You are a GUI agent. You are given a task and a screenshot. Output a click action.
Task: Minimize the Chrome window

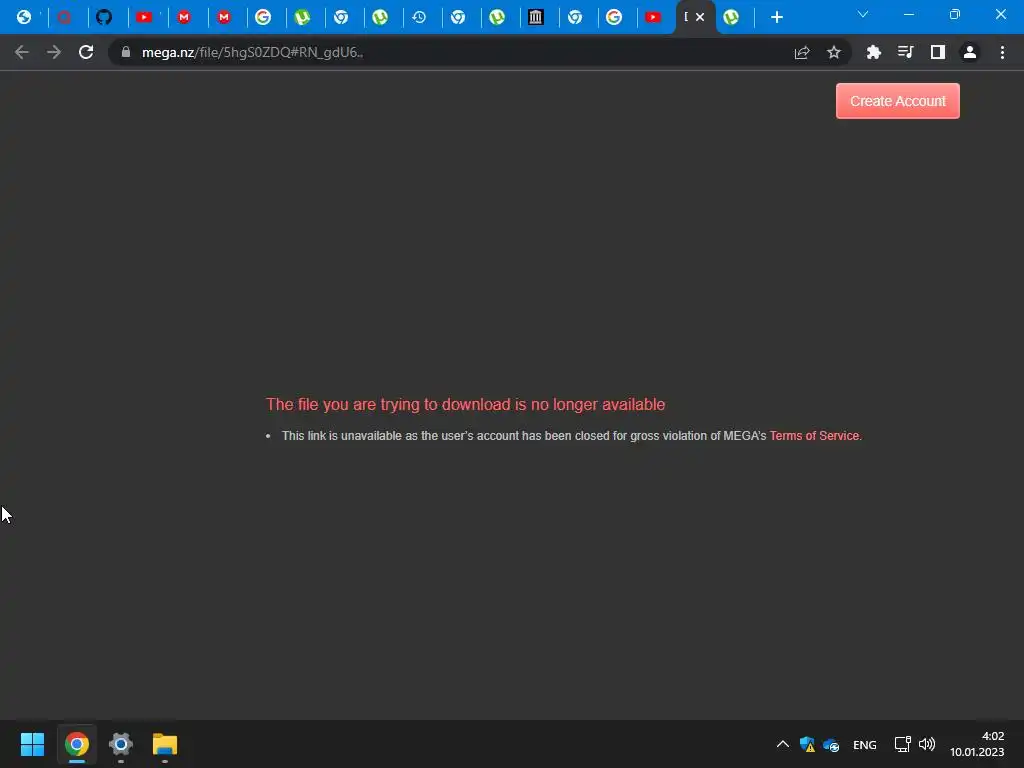click(x=908, y=14)
